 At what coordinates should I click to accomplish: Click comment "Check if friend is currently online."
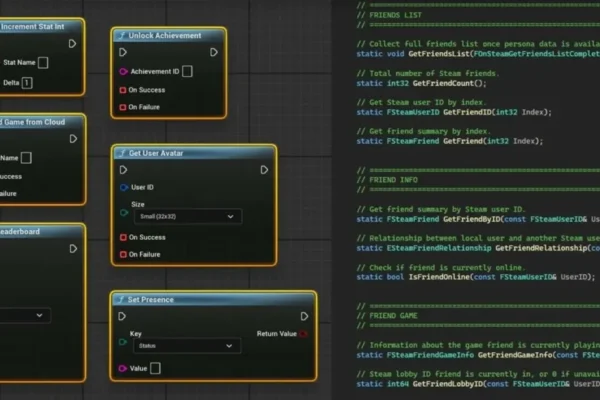441,268
